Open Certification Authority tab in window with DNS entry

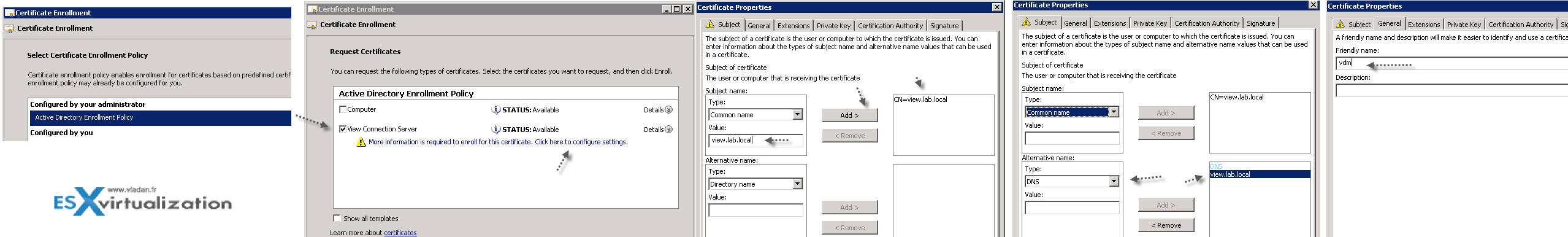(x=1206, y=23)
